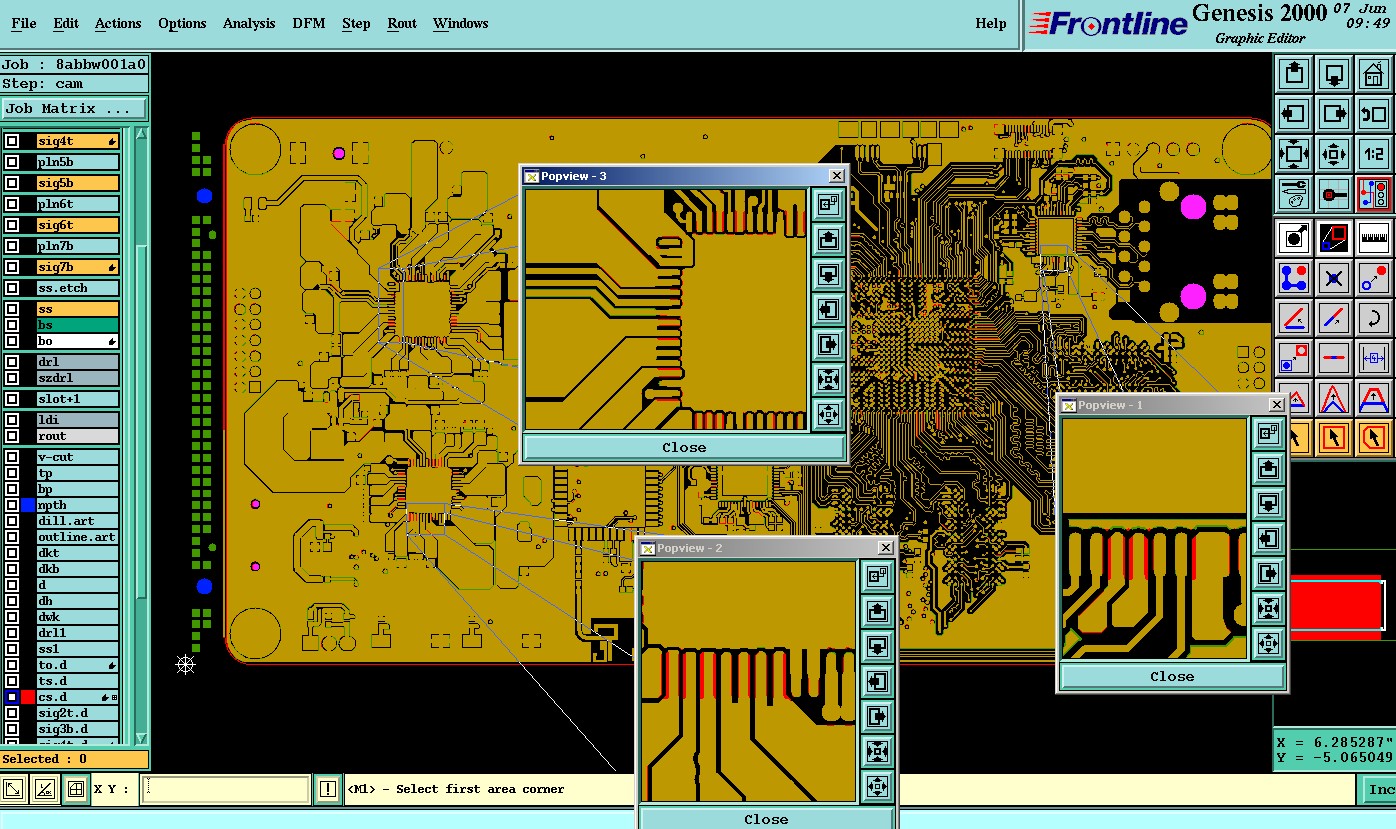Click the red color swatch of cs.d layer
The height and width of the screenshot is (829, 1396).
pyautogui.click(x=28, y=697)
